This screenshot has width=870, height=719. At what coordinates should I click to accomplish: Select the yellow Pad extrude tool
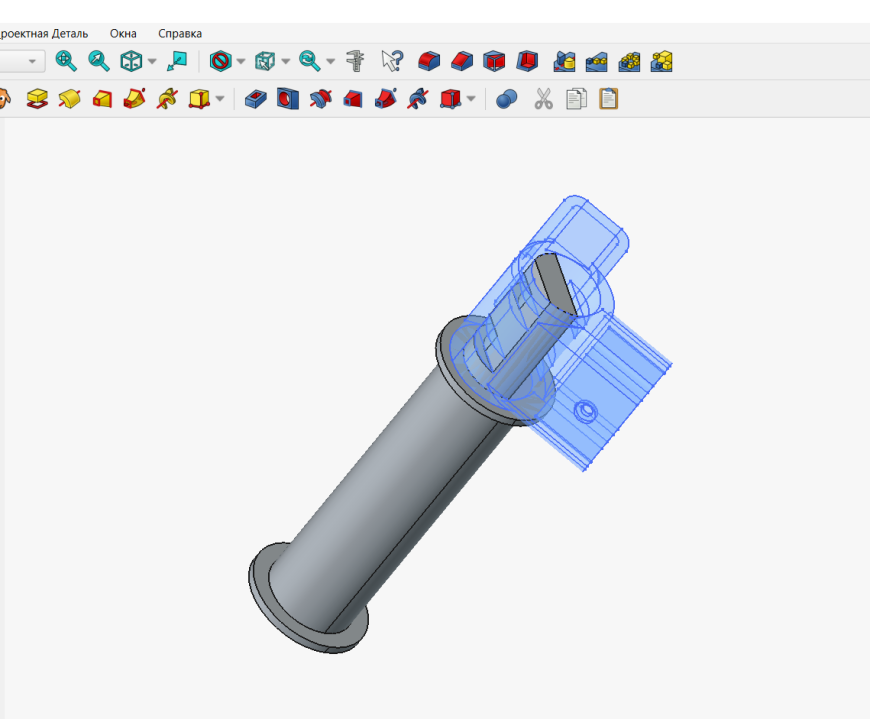tap(37, 99)
